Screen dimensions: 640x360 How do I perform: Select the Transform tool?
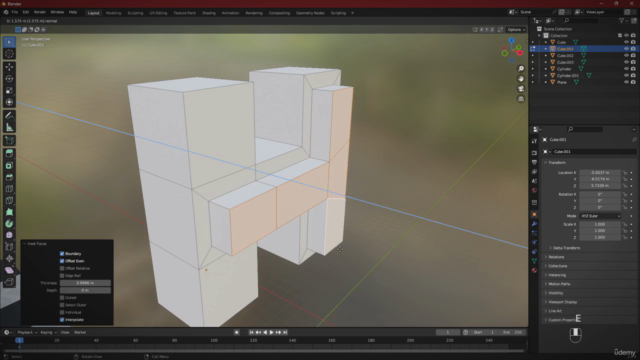[x=9, y=102]
